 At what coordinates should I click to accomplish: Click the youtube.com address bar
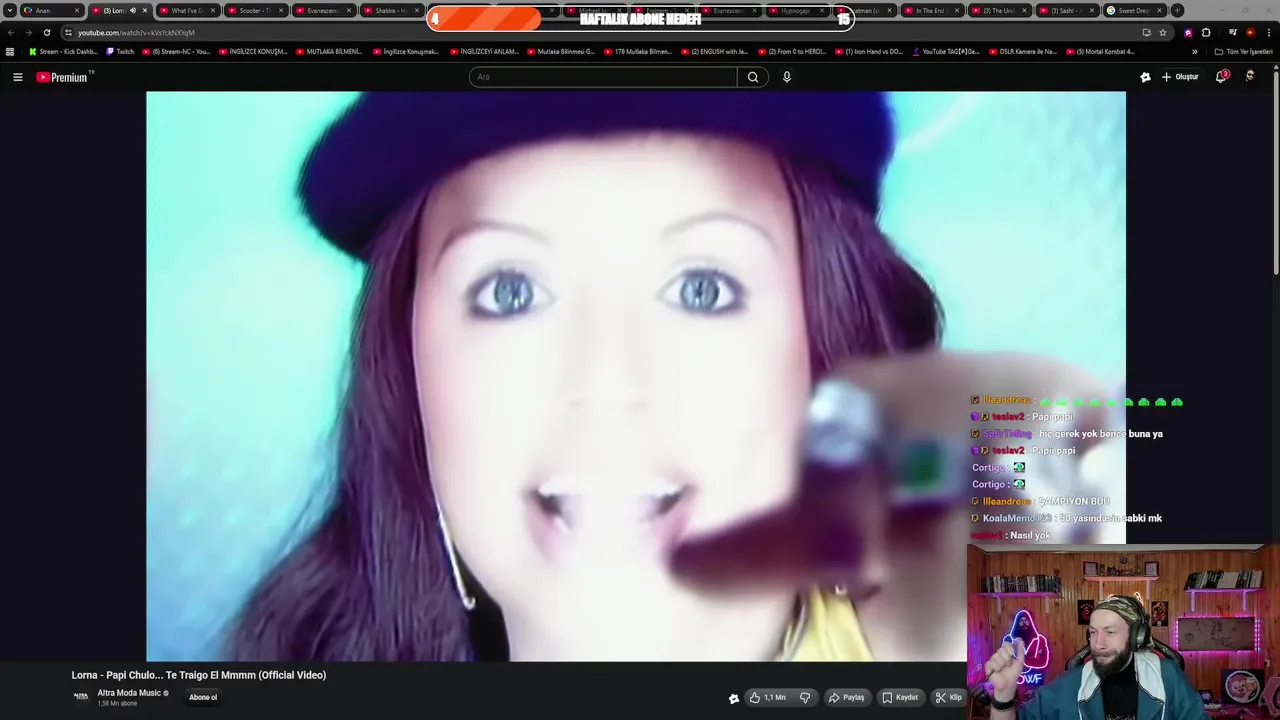(600, 32)
